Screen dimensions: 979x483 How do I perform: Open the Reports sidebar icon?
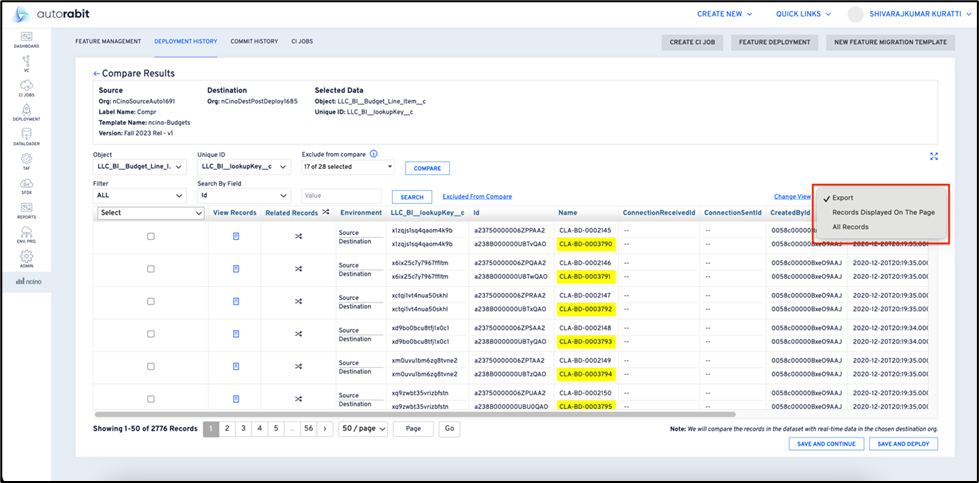[26, 211]
